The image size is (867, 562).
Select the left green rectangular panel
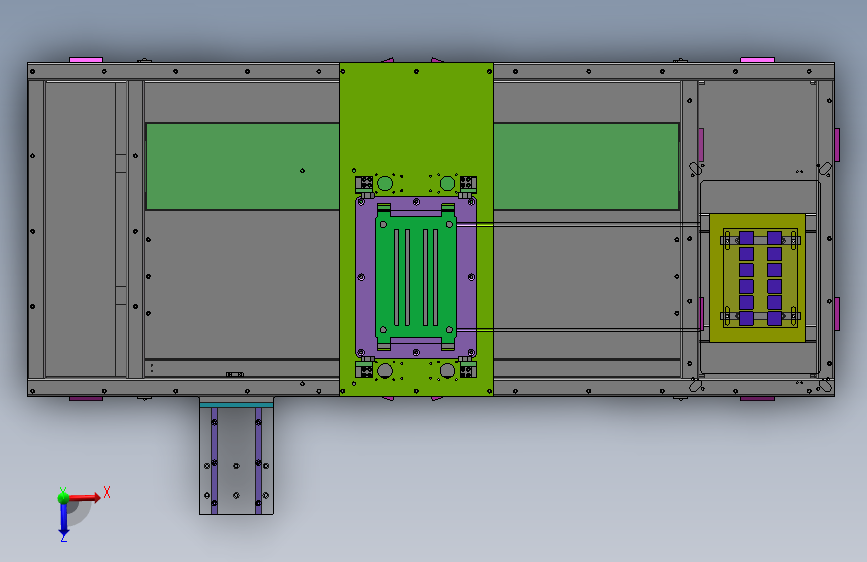tap(242, 166)
